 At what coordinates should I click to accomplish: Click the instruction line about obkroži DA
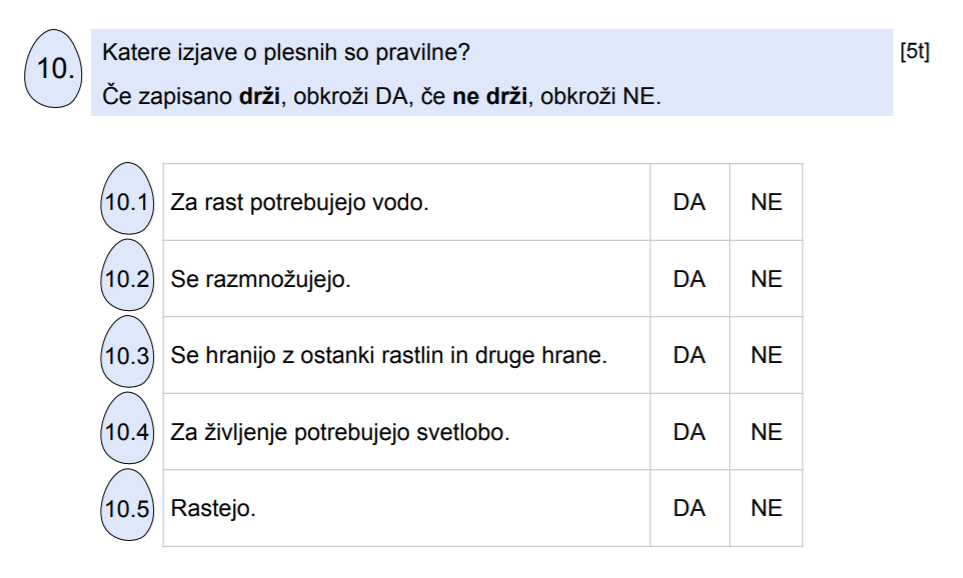click(381, 96)
